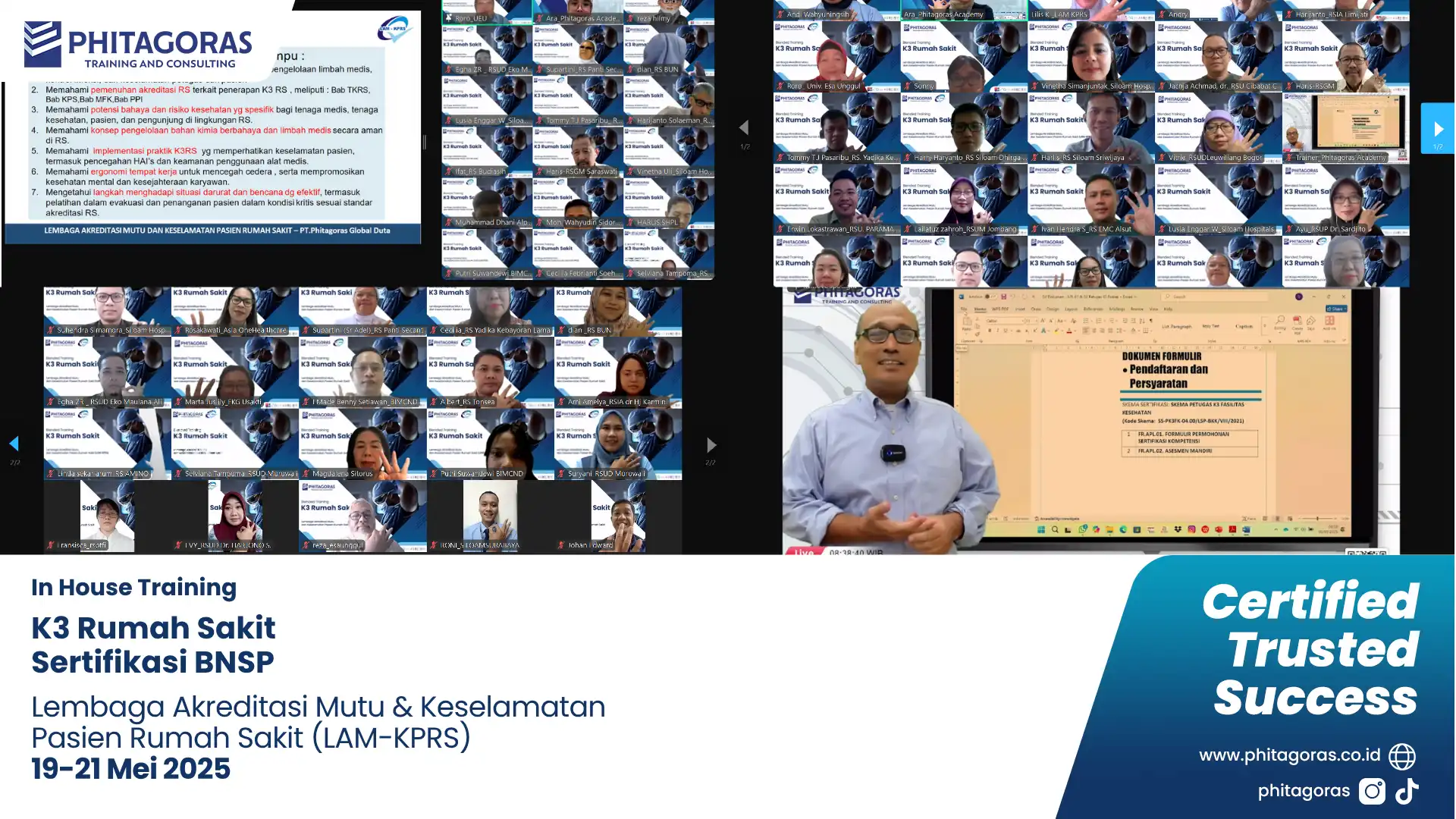Select the Cecilia_RS Yadika Kebayoran Lama tile
The width and height of the screenshot is (1456, 819).
(x=490, y=311)
